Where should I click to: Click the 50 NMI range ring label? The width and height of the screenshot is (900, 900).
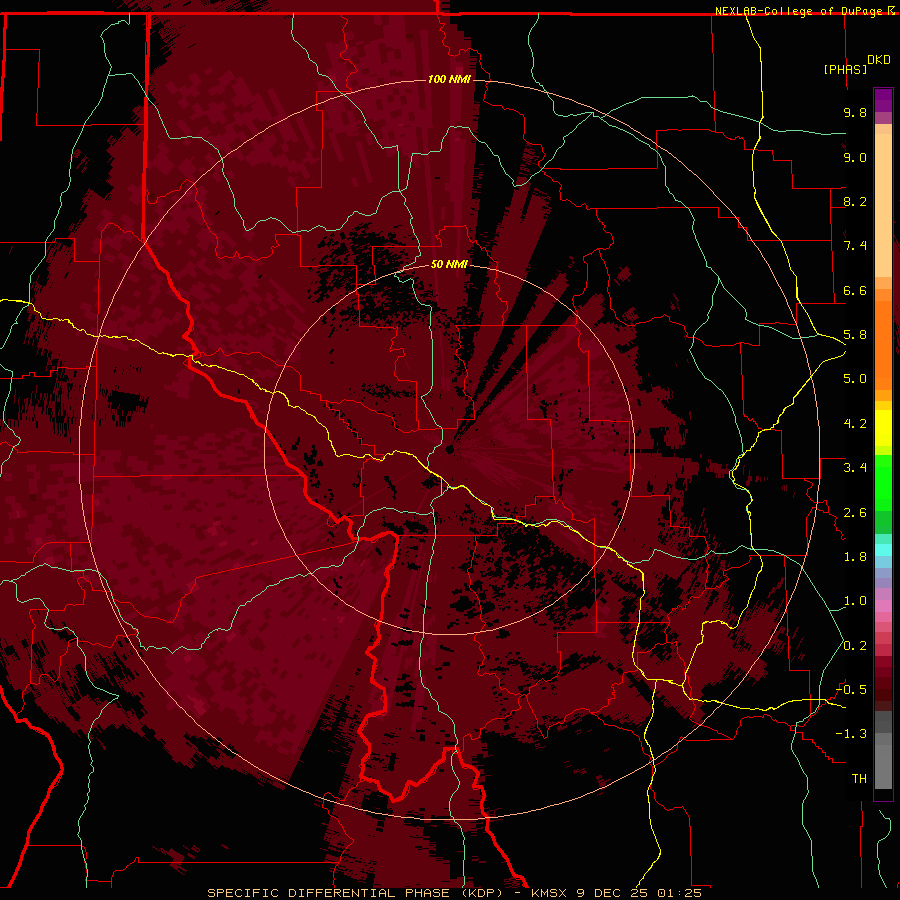tap(449, 264)
